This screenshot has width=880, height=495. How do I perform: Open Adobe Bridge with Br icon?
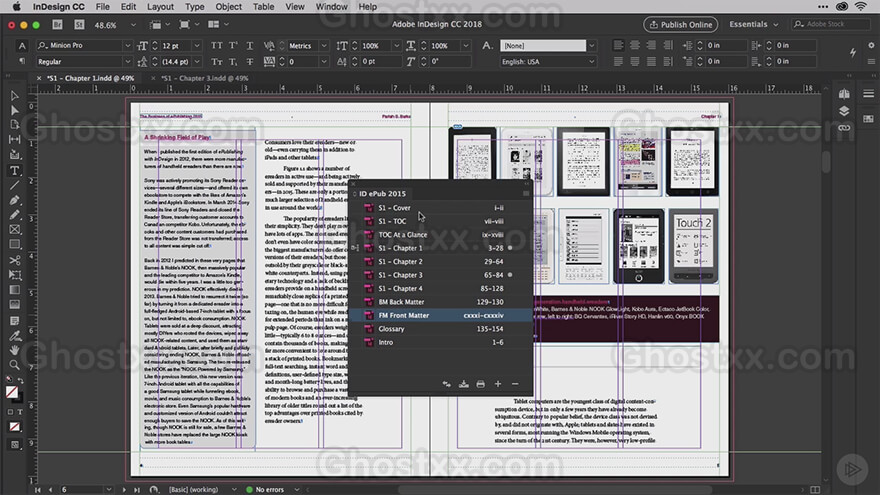pyautogui.click(x=57, y=25)
